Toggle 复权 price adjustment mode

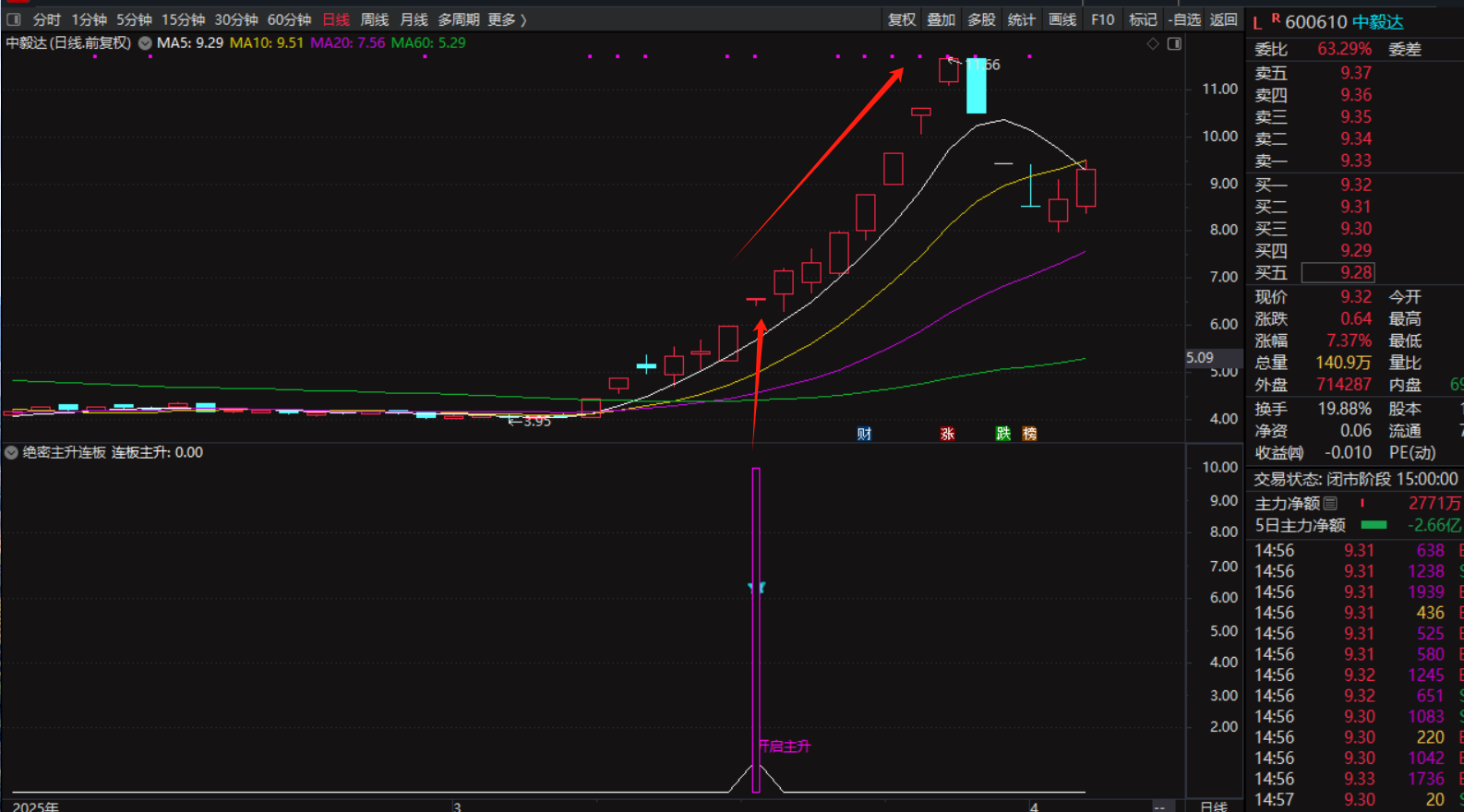902,19
